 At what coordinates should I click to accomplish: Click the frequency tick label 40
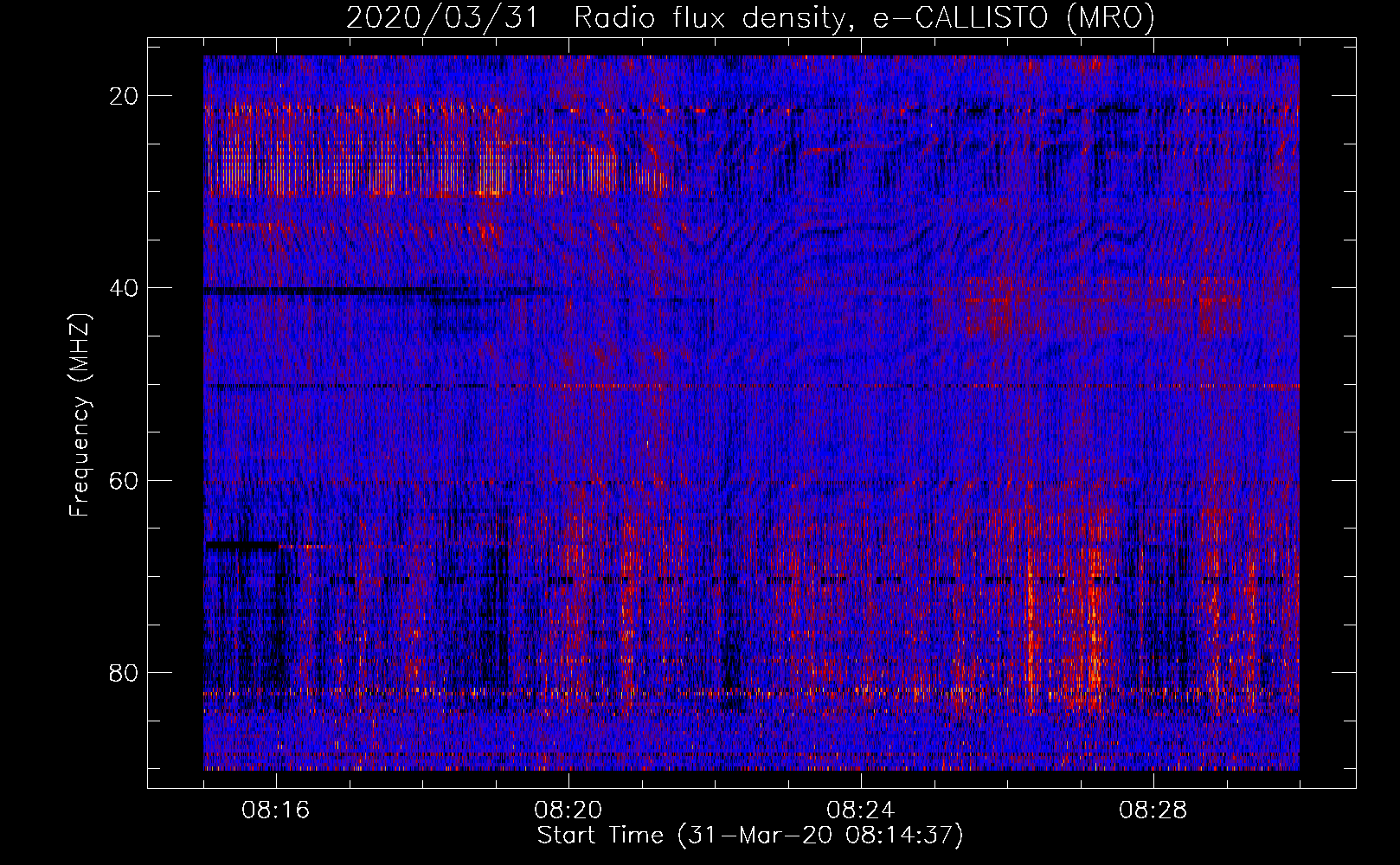tap(124, 288)
